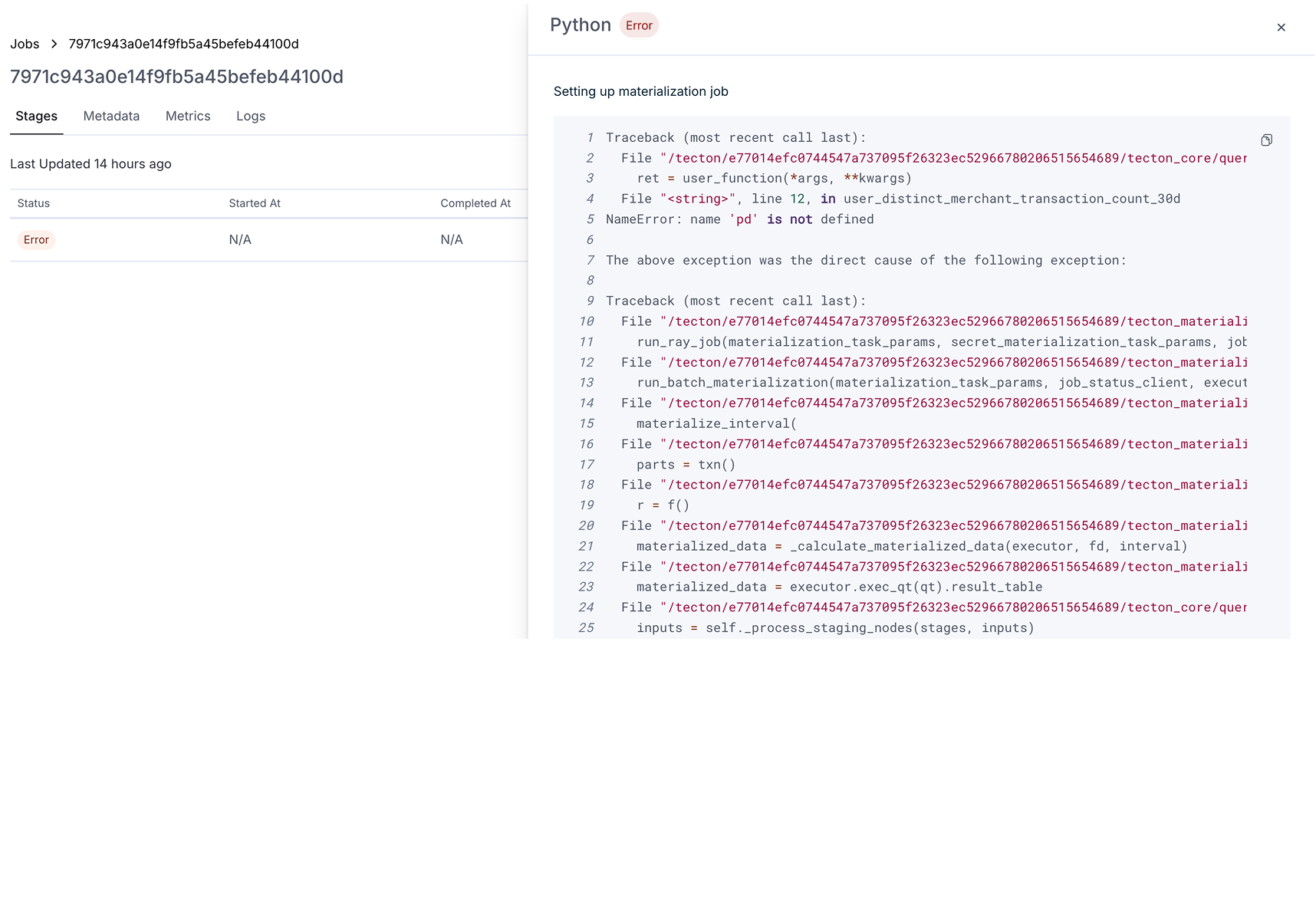Screen dimensions: 1316x905
Task: Click the breadcrumb chevron after Jobs
Action: pyautogui.click(x=54, y=44)
